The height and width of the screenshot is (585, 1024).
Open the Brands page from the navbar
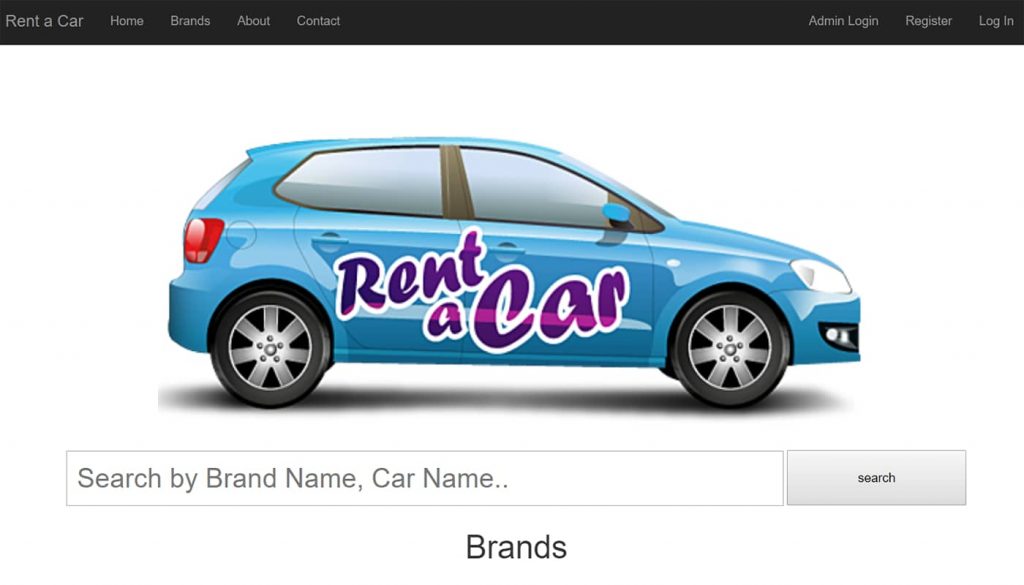[x=190, y=20]
